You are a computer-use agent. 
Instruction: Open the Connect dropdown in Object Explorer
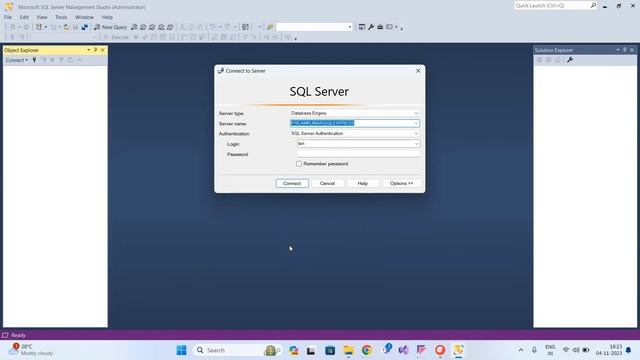coord(17,60)
